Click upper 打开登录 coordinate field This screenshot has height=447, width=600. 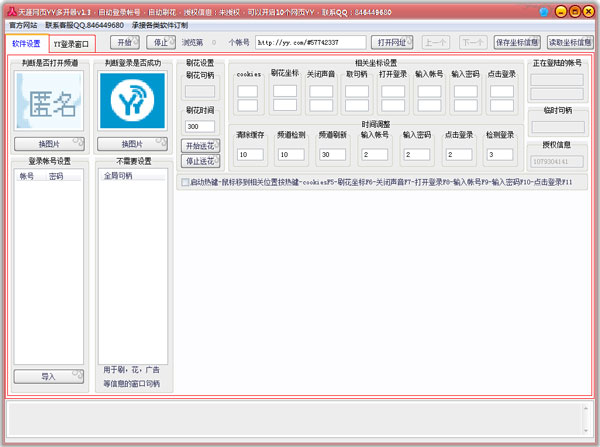[393, 91]
